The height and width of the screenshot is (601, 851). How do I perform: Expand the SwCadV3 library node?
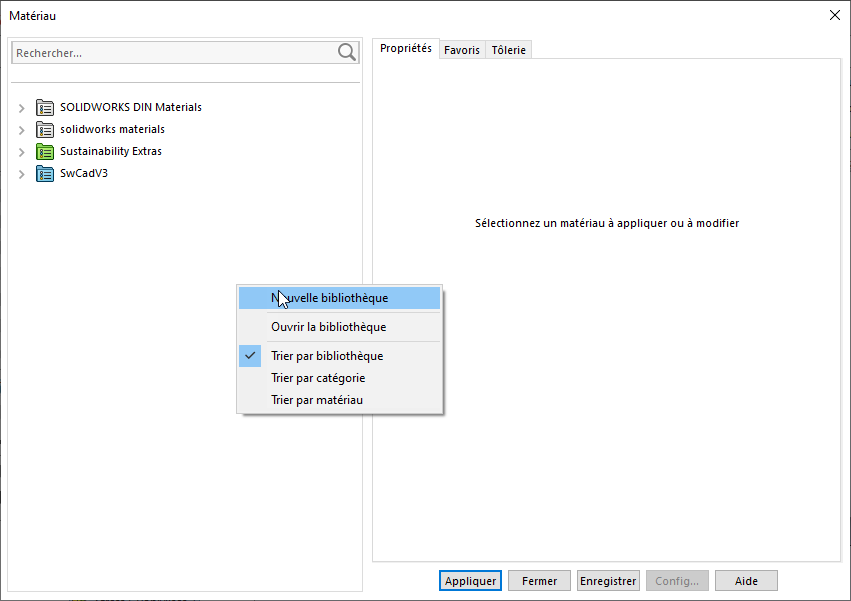pyautogui.click(x=22, y=174)
